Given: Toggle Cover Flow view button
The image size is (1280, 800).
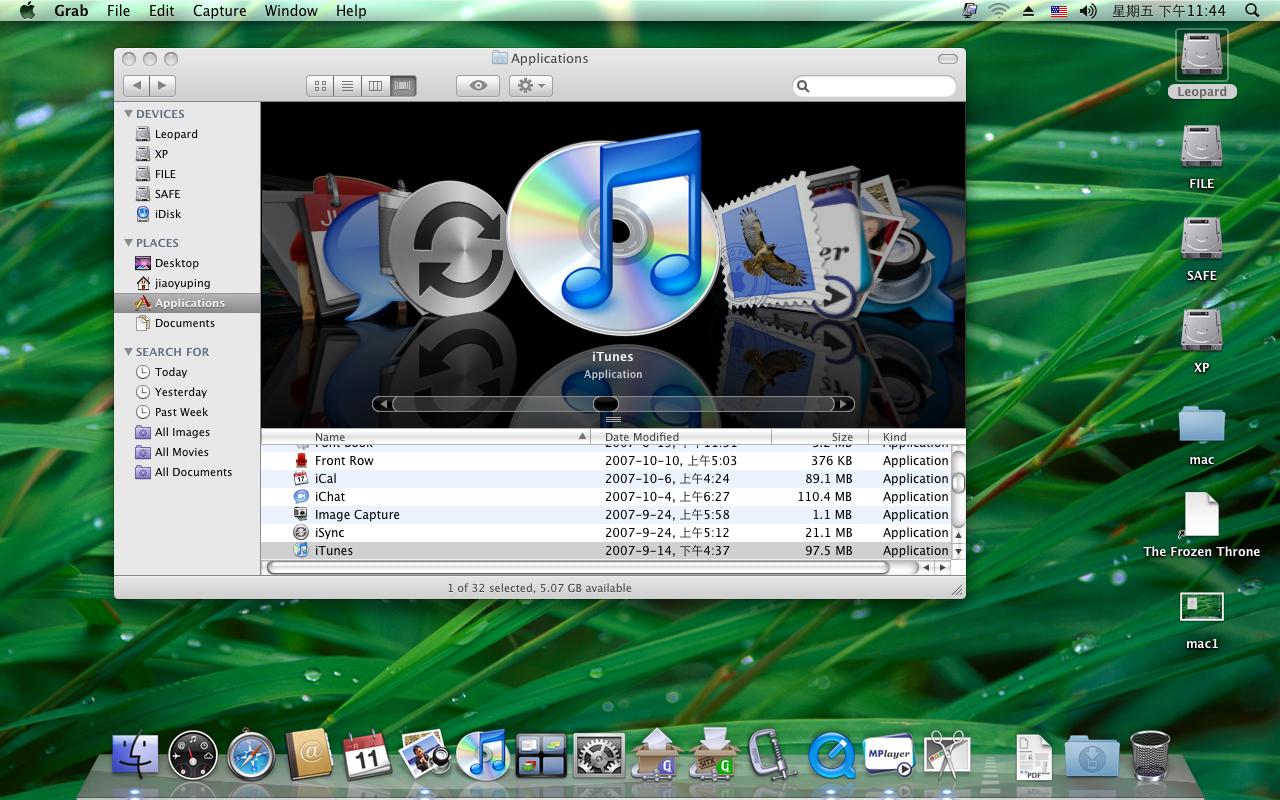Looking at the screenshot, I should click(403, 86).
